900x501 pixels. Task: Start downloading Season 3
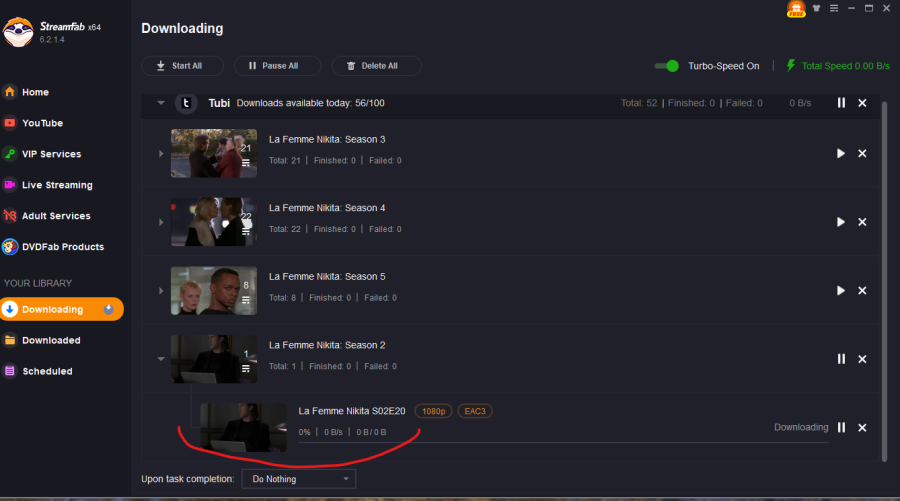841,153
